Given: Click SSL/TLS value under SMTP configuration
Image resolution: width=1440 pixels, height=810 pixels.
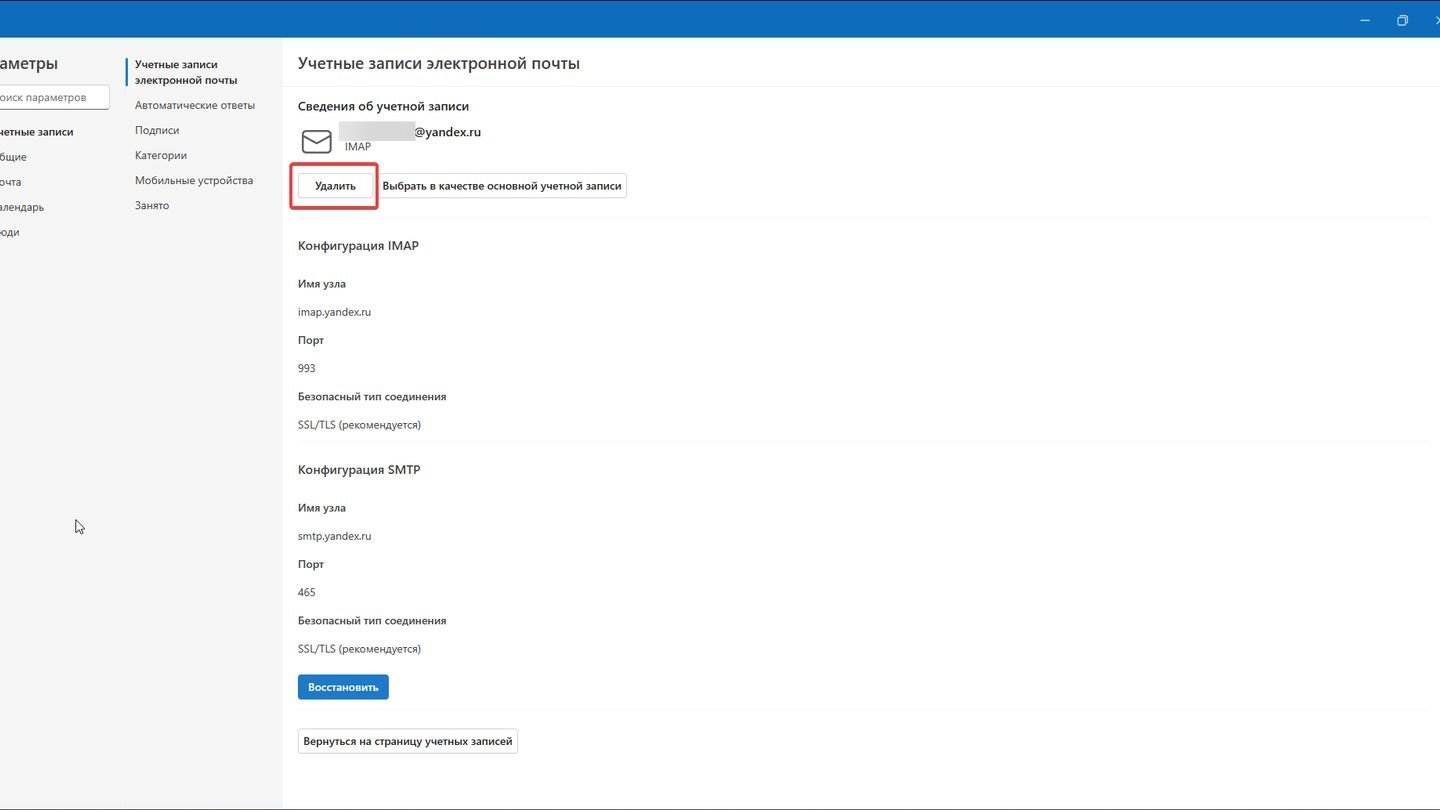Looking at the screenshot, I should tap(359, 649).
